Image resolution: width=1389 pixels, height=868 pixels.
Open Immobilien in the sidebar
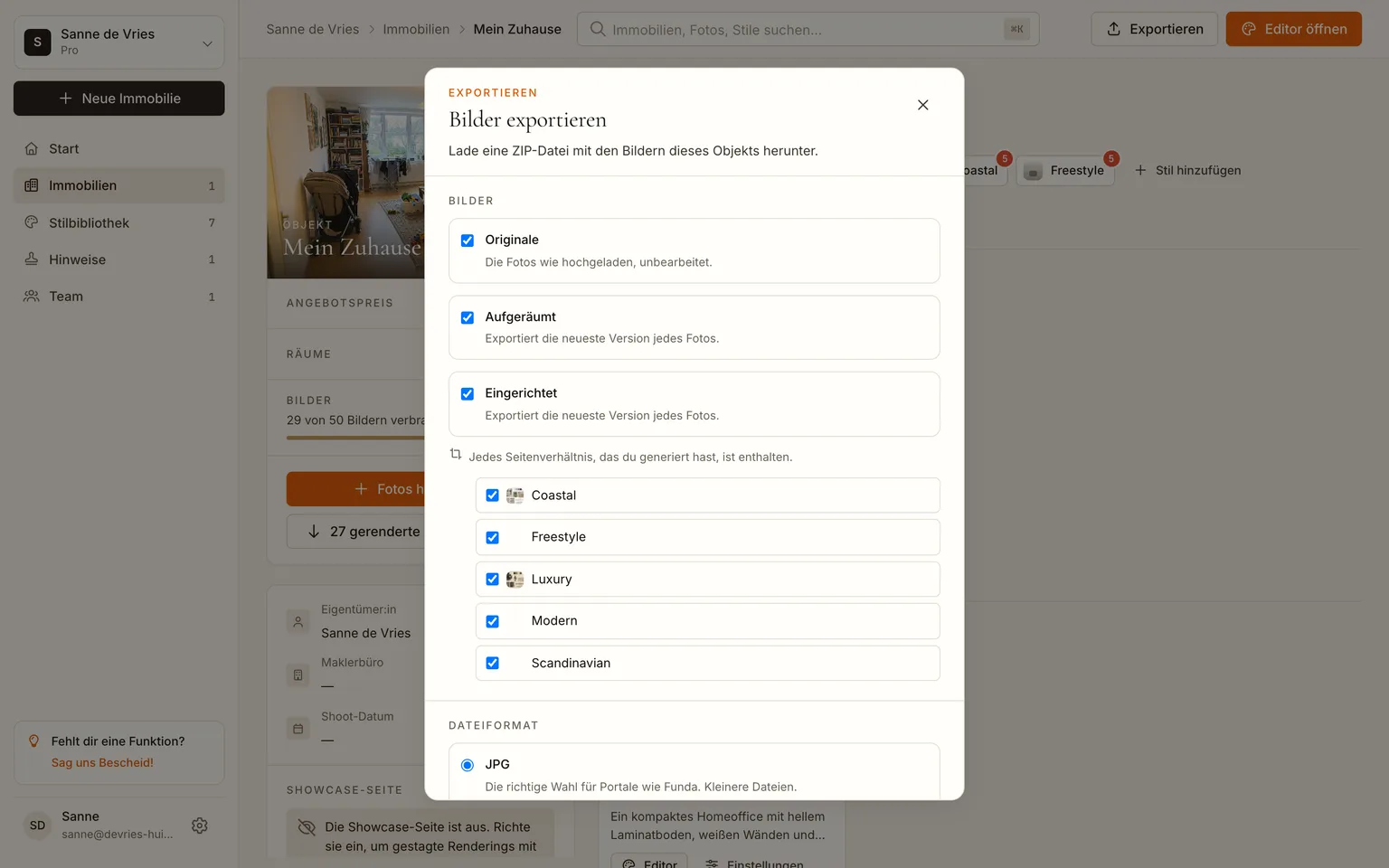tap(119, 185)
